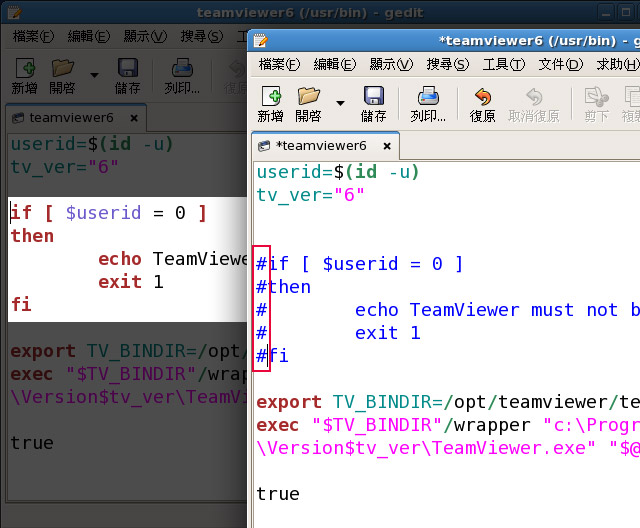Click 'if [ $userid = 0 ]' in background editor
Screen dimensions: 640x528
pos(109,213)
